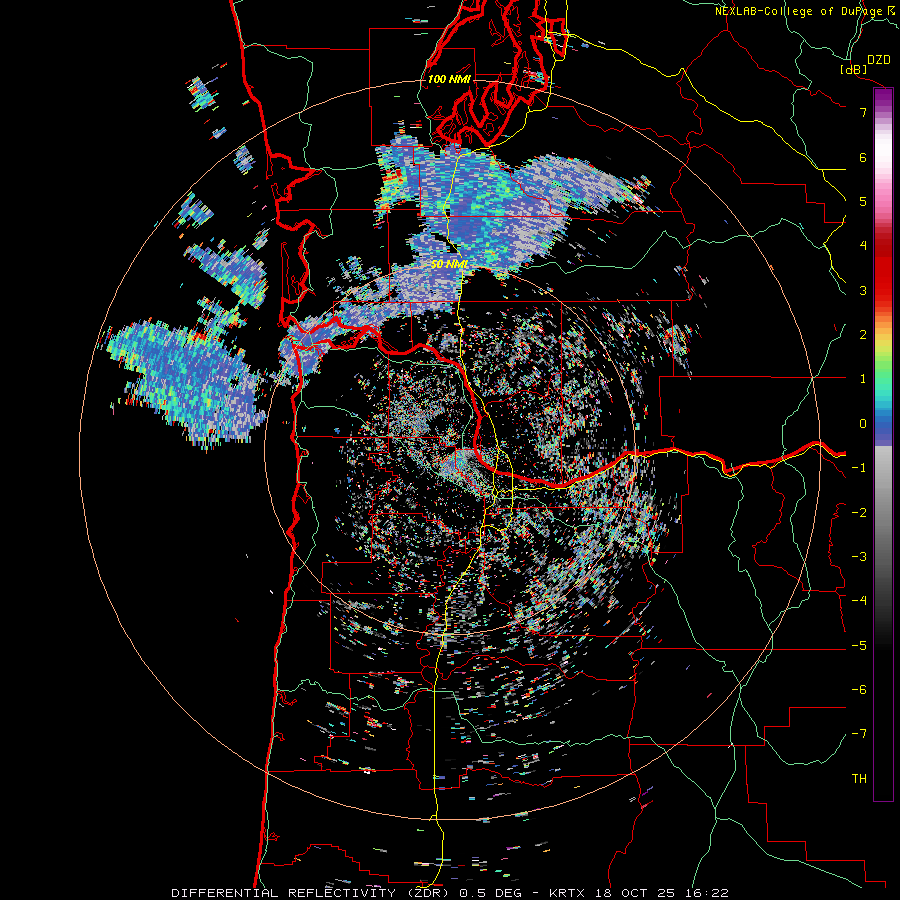Click the "5" value on the dB scale
The height and width of the screenshot is (900, 900).
pyautogui.click(x=863, y=201)
